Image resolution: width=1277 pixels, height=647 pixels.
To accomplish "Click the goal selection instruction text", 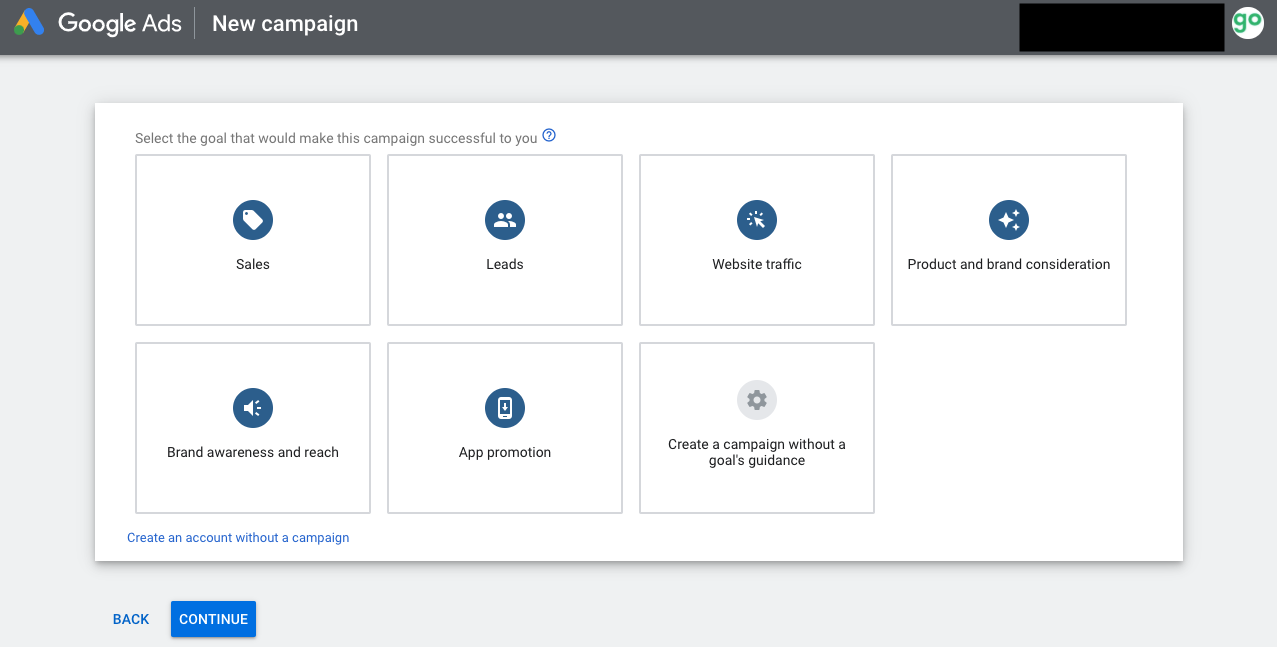I will [x=336, y=138].
